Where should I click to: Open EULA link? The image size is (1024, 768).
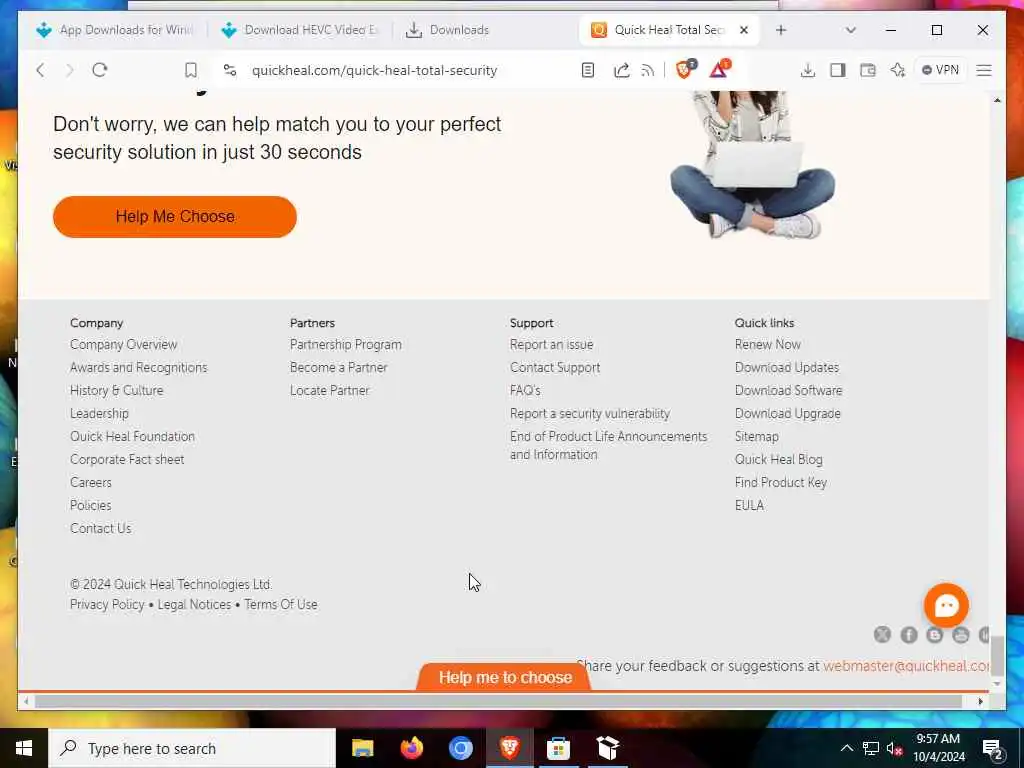(749, 505)
